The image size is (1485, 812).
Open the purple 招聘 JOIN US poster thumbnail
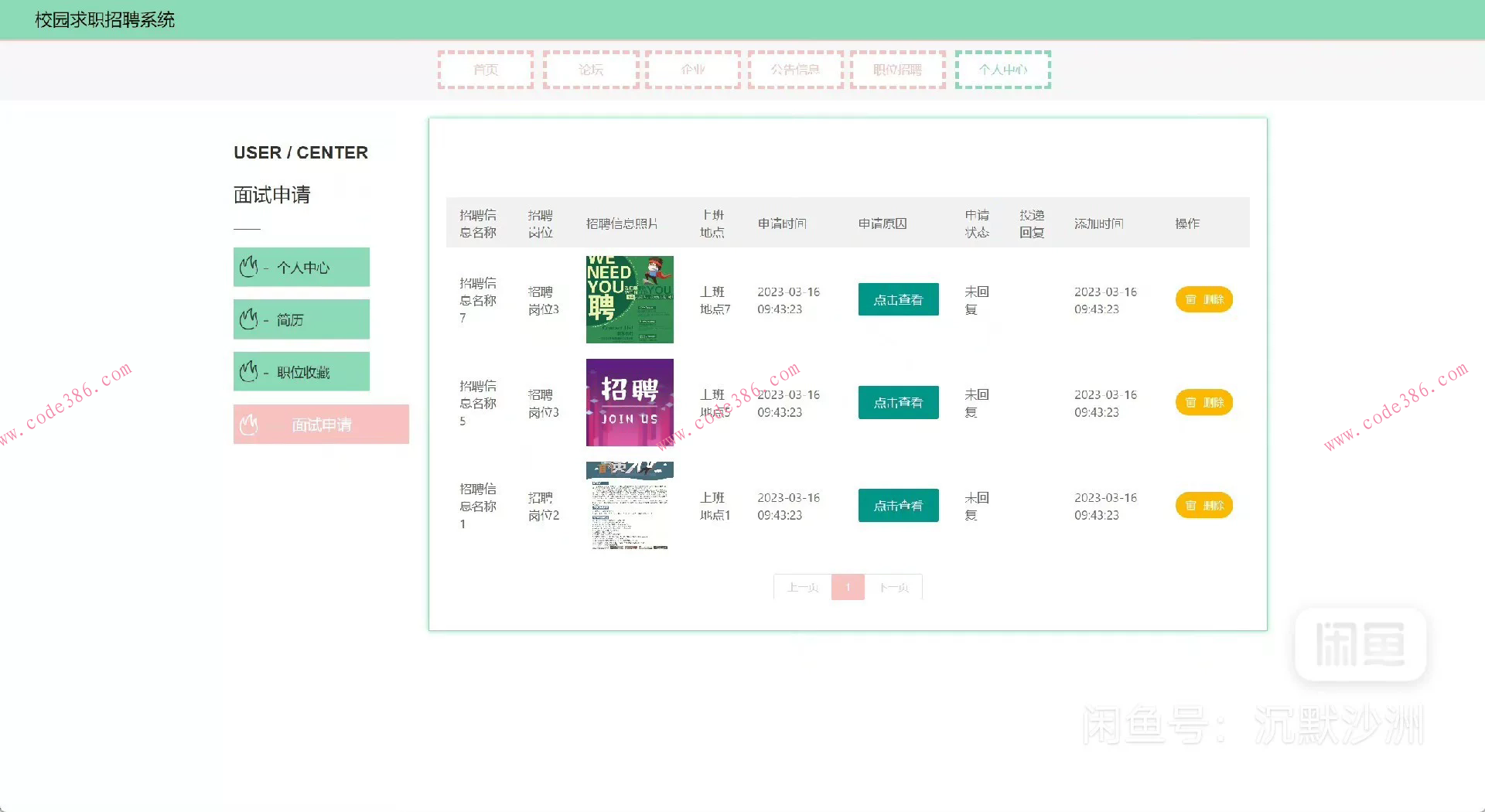tap(630, 402)
